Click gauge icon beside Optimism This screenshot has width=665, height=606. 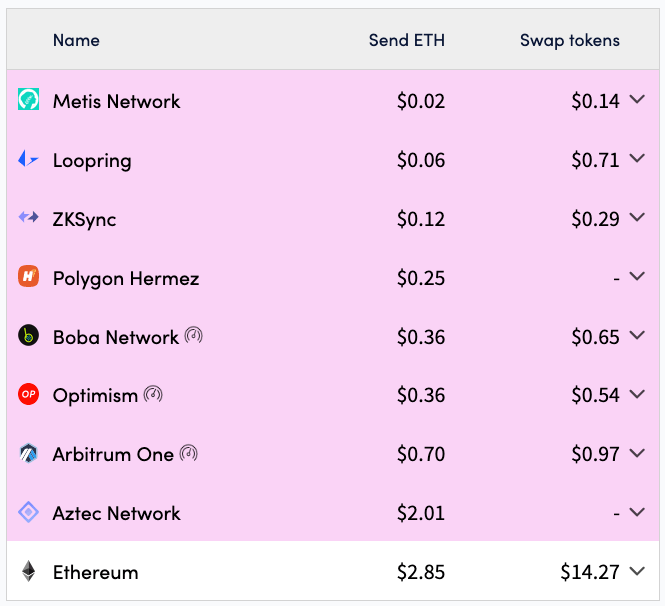click(x=153, y=394)
